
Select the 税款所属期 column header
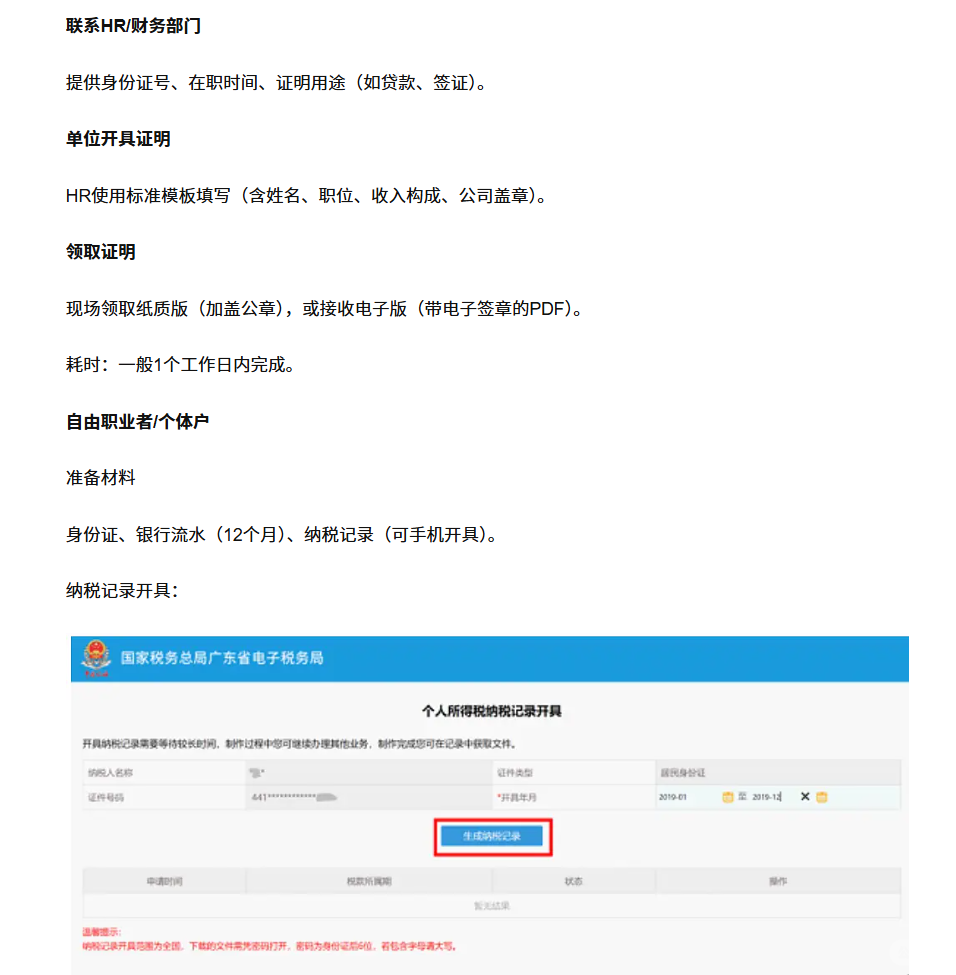[369, 881]
